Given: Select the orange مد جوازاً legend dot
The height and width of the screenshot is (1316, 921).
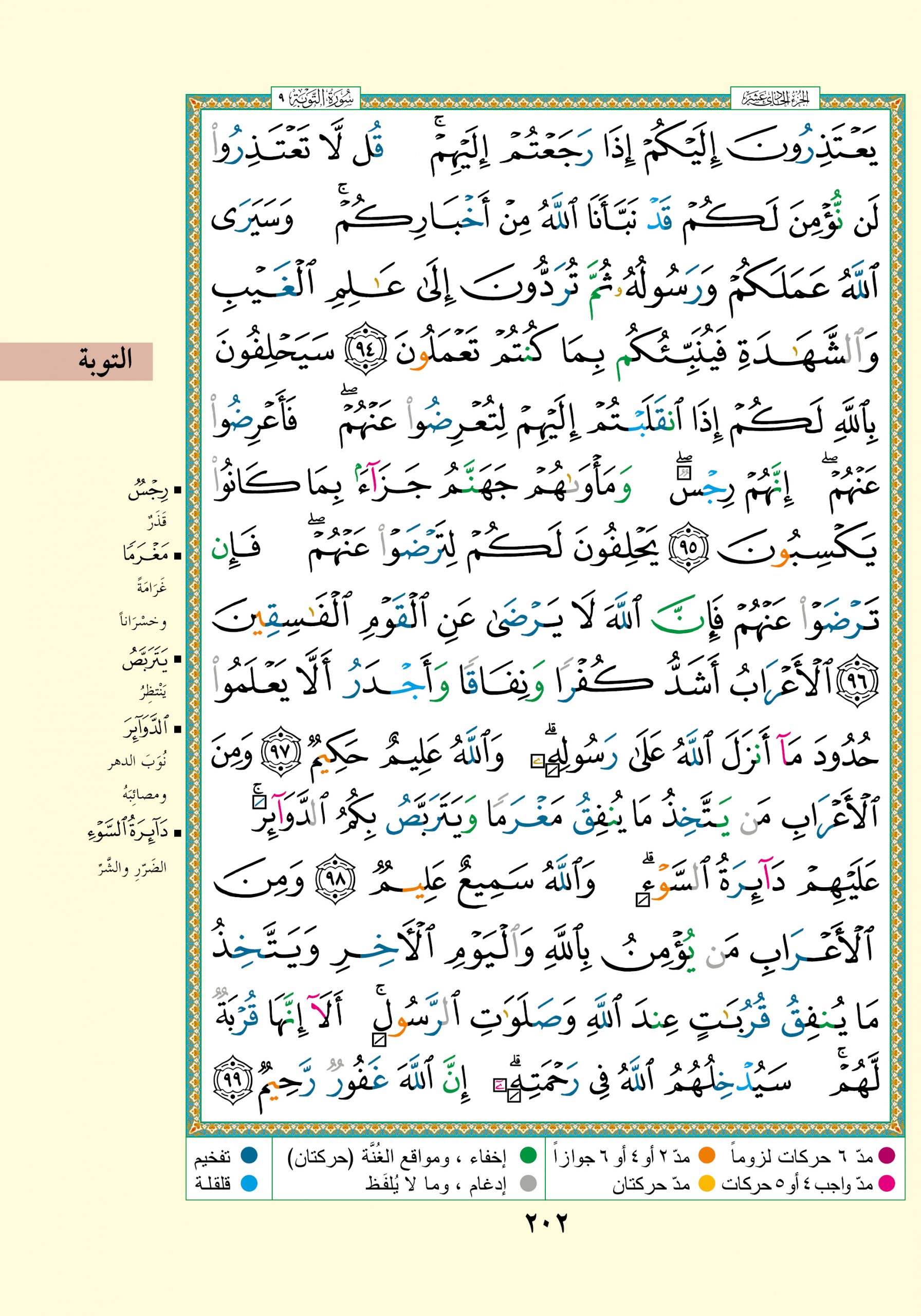Looking at the screenshot, I should click(x=707, y=1157).
